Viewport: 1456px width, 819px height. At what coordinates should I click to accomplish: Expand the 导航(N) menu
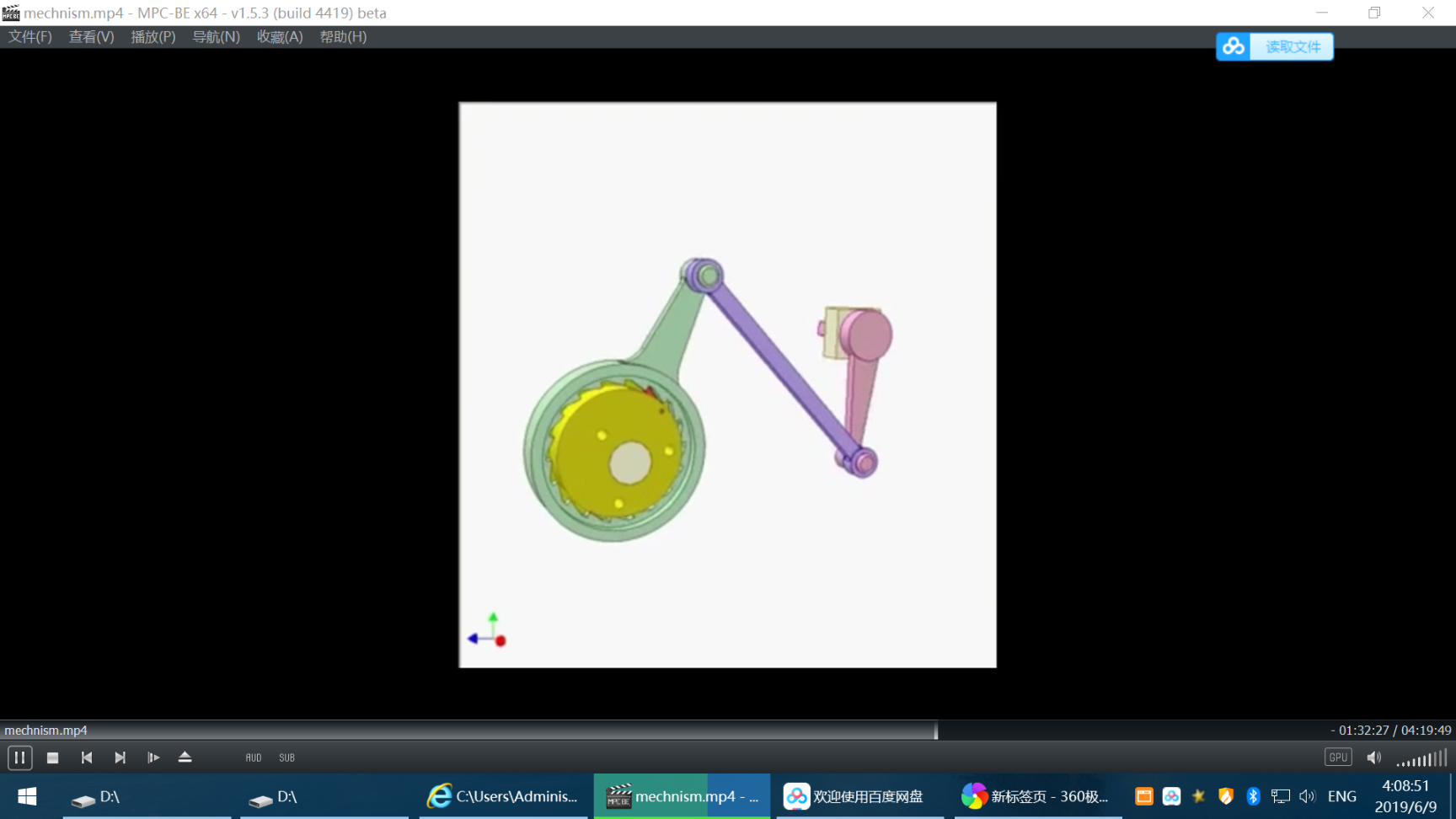217,37
